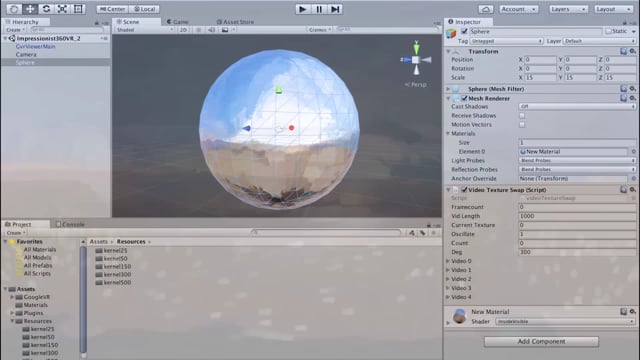This screenshot has height=360, width=640.
Task: Open the Console tab
Action: point(70,224)
